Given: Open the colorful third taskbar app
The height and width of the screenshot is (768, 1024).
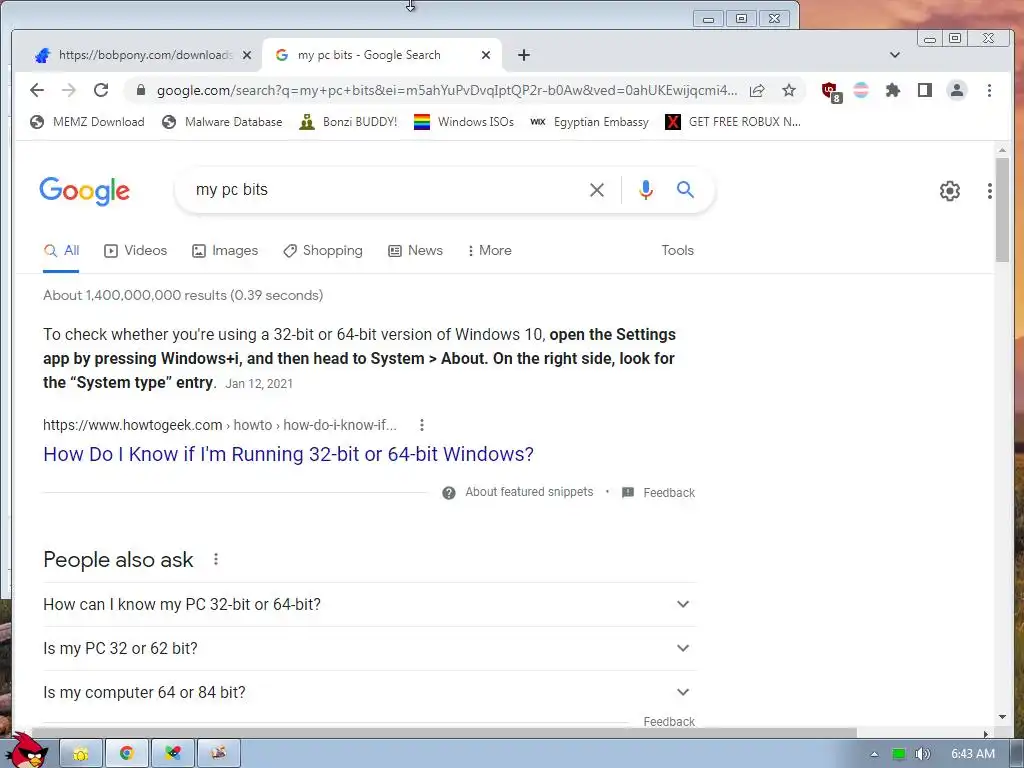Looking at the screenshot, I should tap(172, 754).
